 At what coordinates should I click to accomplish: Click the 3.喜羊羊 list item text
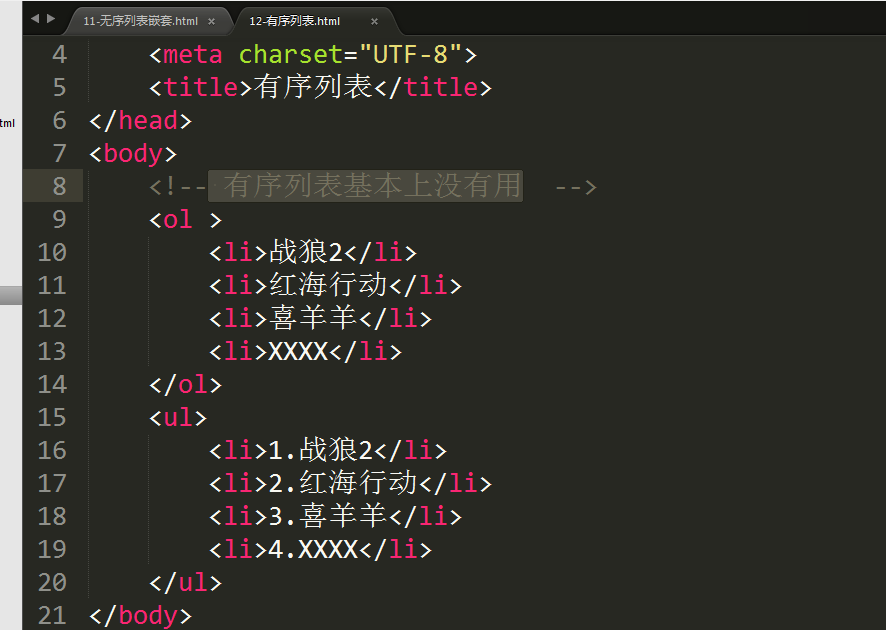(328, 516)
